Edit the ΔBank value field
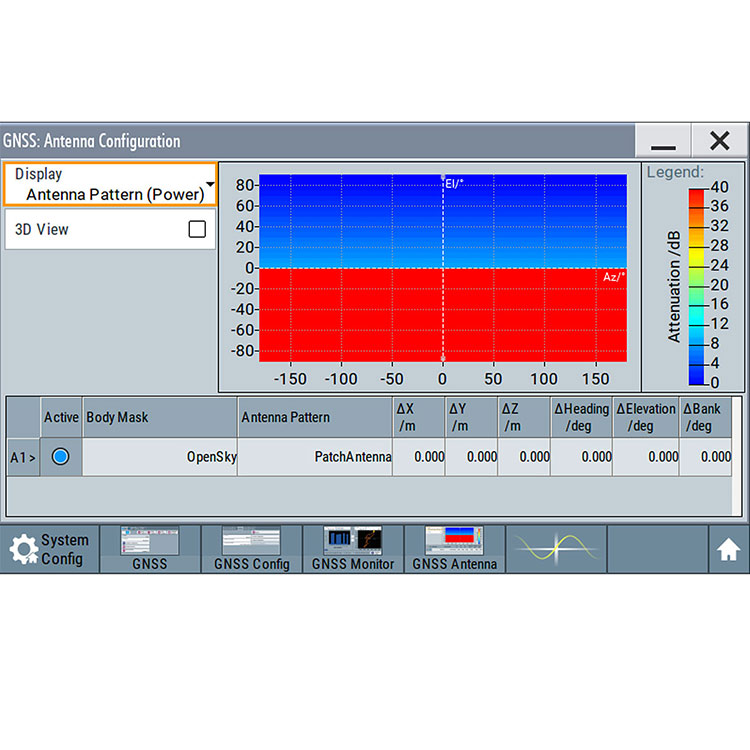Viewport: 750px width, 750px height. click(706, 457)
